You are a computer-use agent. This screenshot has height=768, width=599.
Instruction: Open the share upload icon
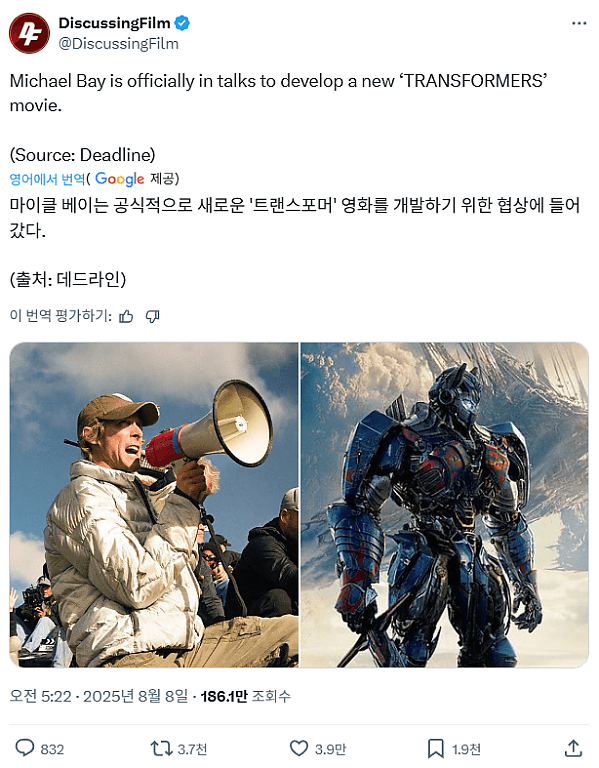click(x=573, y=748)
